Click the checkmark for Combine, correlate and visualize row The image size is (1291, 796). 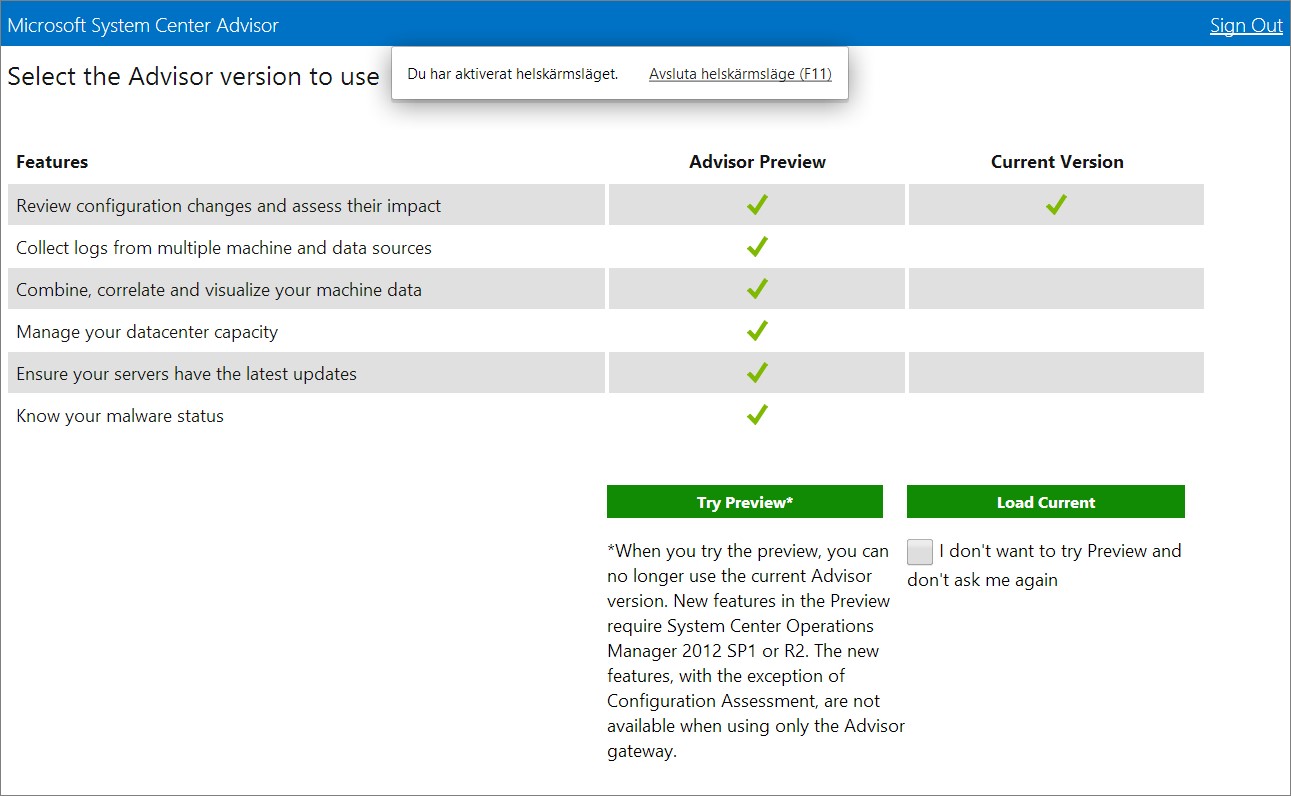click(x=757, y=289)
